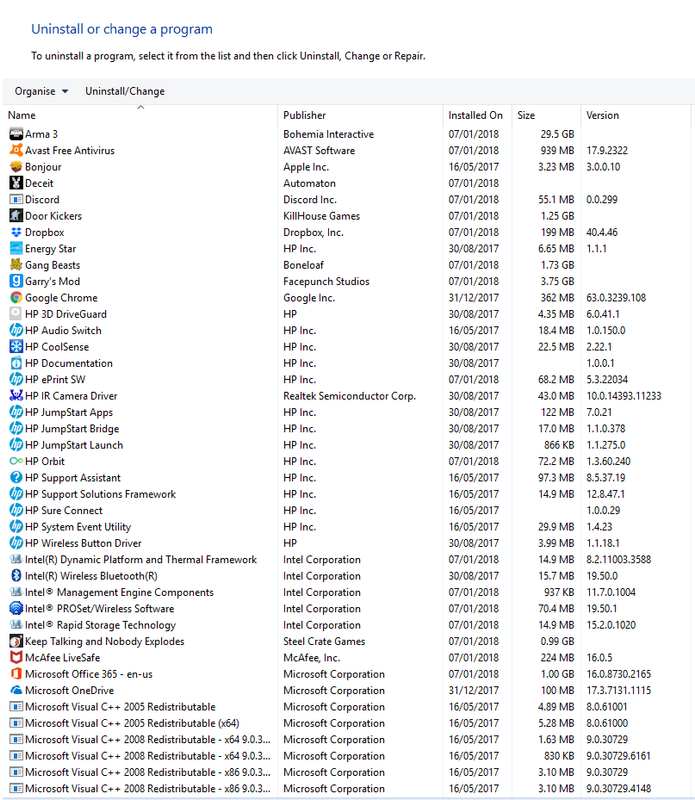Click the KillHouse Games publisher cell

point(321,216)
